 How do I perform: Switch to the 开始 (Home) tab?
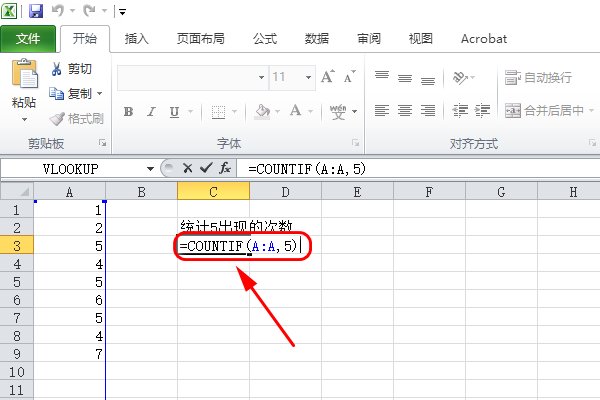click(x=85, y=39)
